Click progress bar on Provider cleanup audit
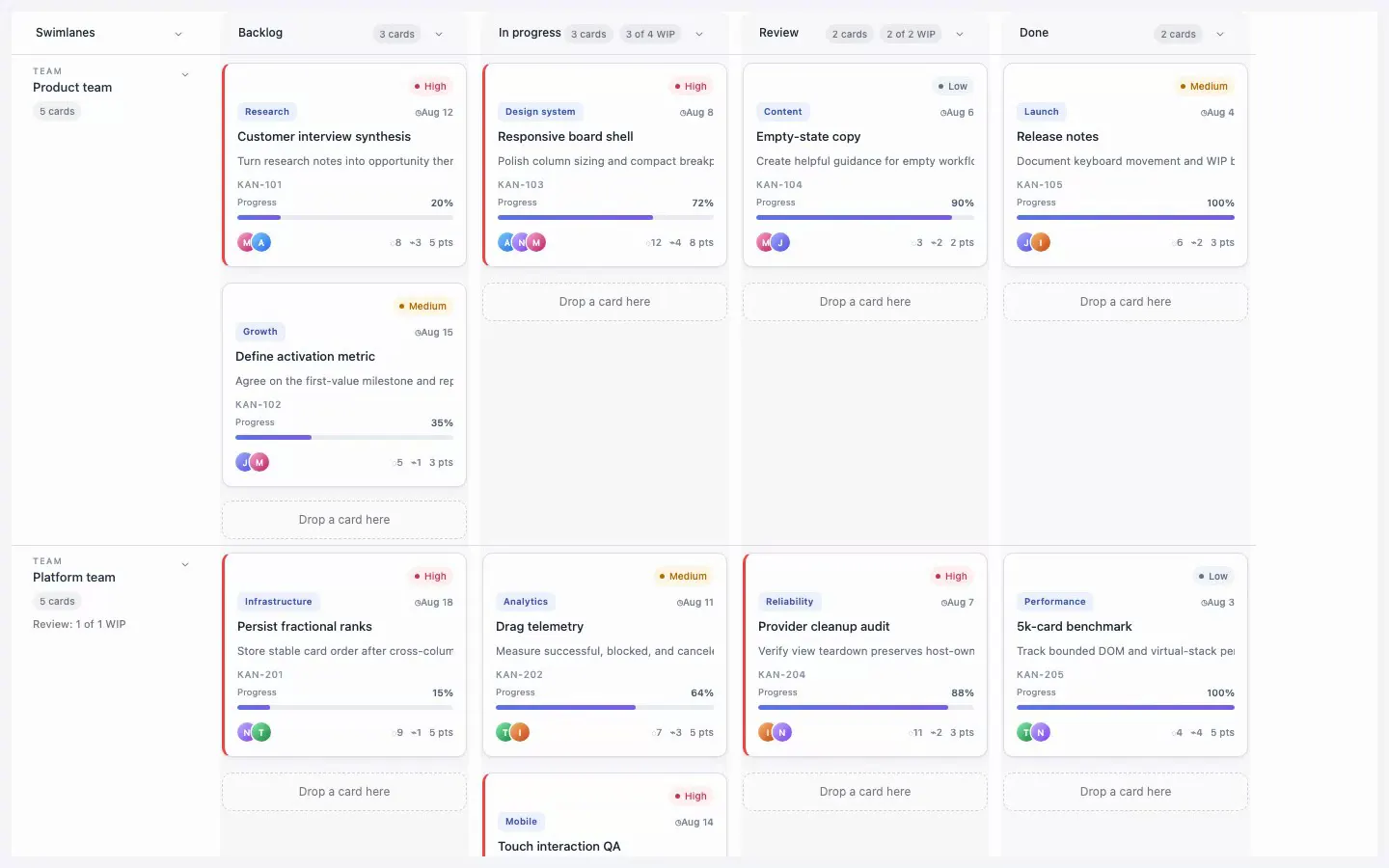Viewport: 1389px width, 868px height. pos(866,708)
